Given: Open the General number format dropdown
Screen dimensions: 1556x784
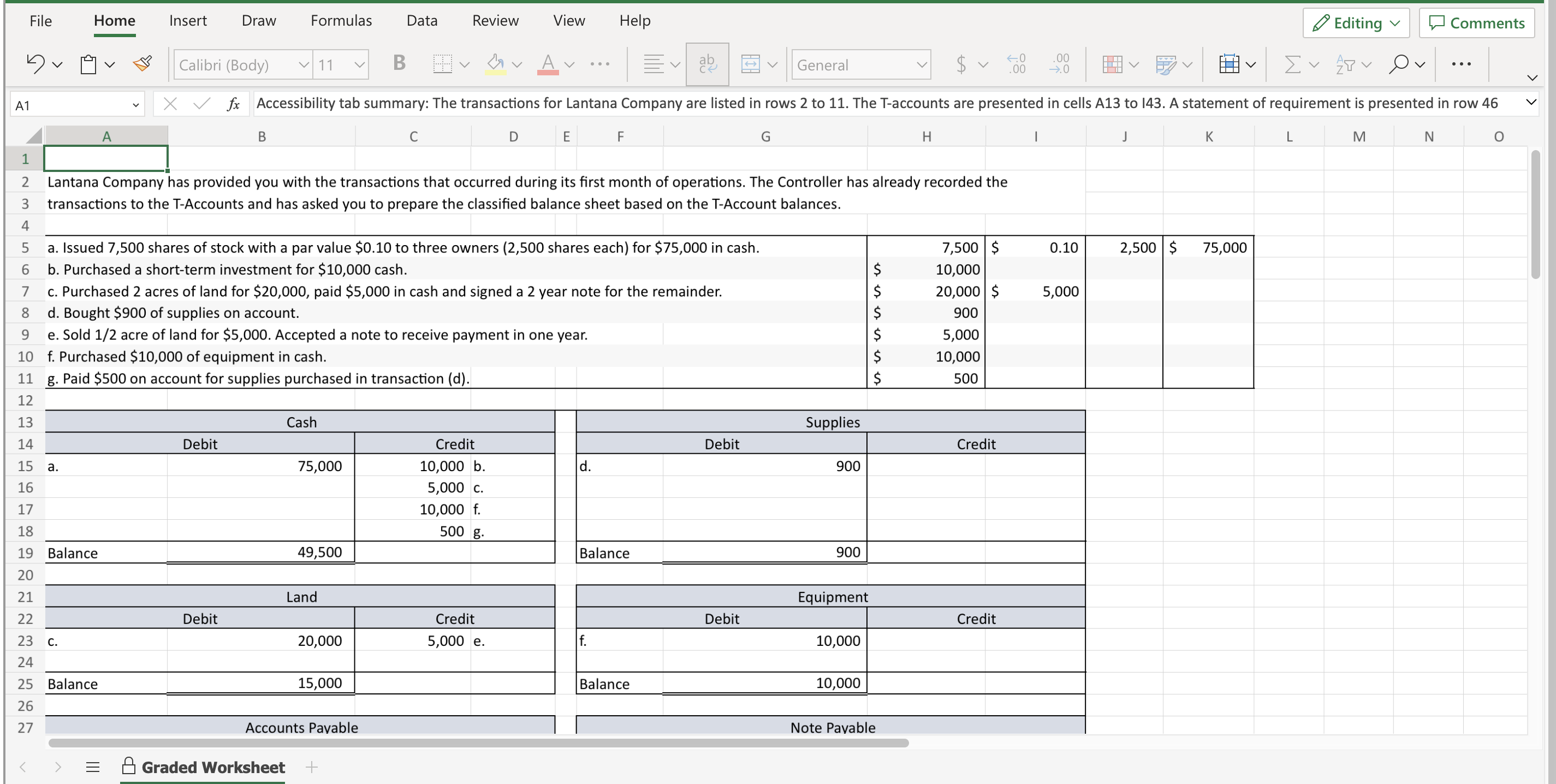Looking at the screenshot, I should coord(921,64).
